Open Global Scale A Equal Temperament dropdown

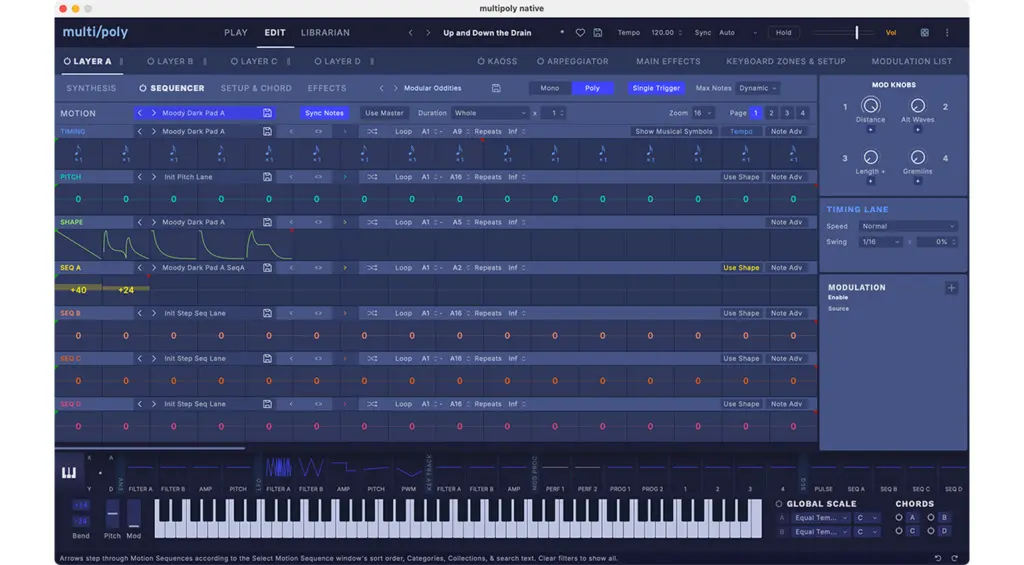821,518
